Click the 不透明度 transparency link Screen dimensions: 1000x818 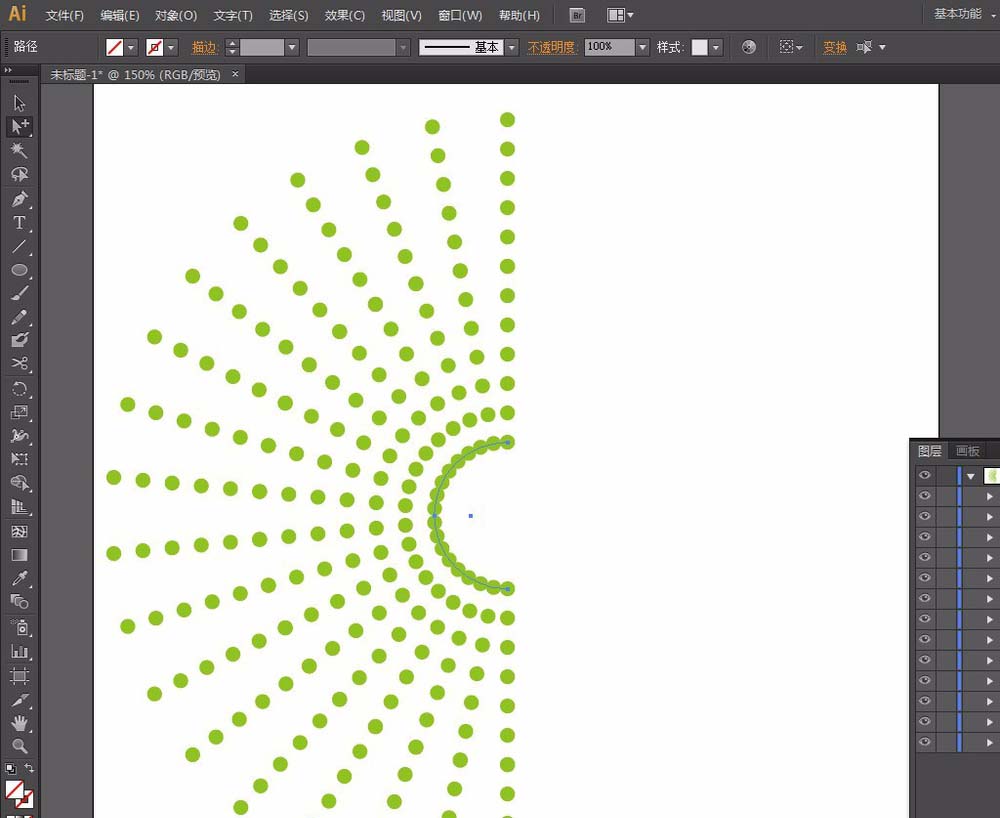click(552, 47)
